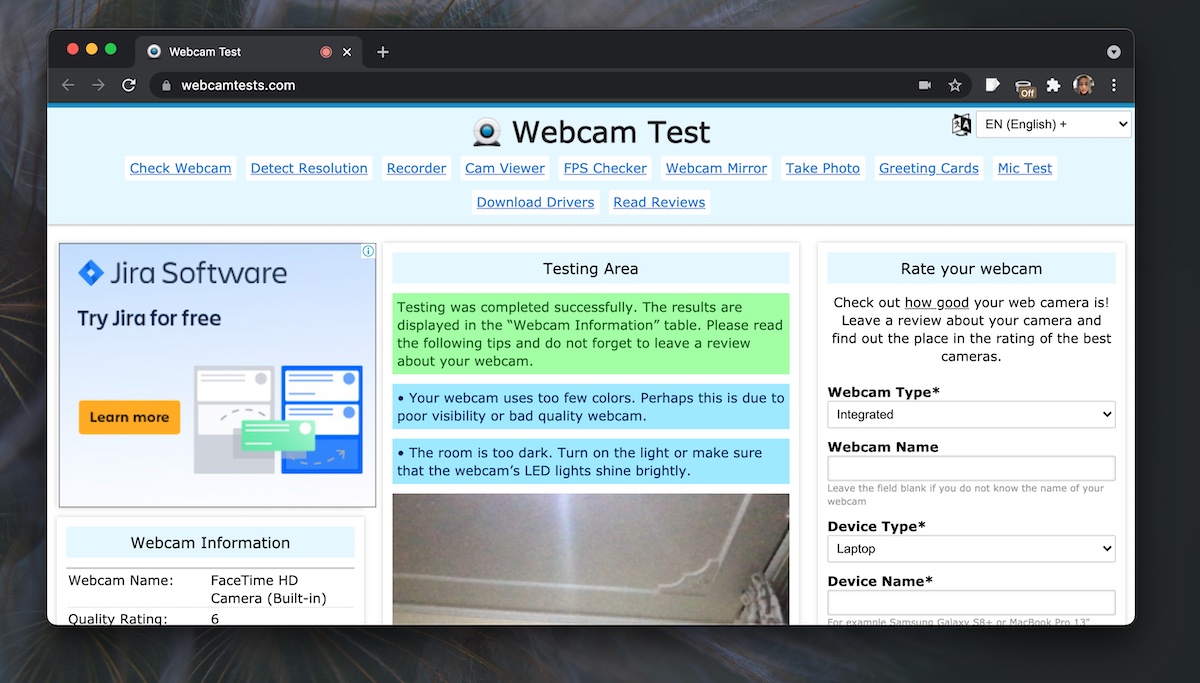Click the ad info icon on Jira ad
This screenshot has height=683, width=1200.
(x=368, y=251)
